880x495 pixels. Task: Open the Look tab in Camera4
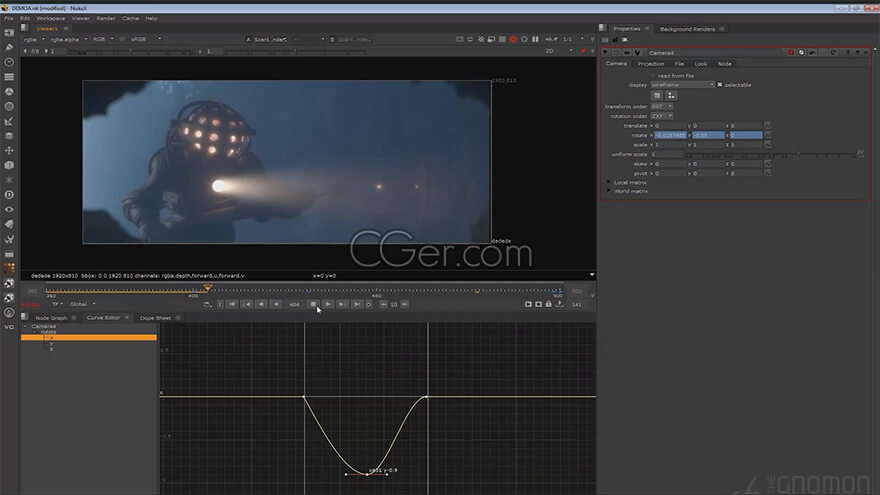700,64
